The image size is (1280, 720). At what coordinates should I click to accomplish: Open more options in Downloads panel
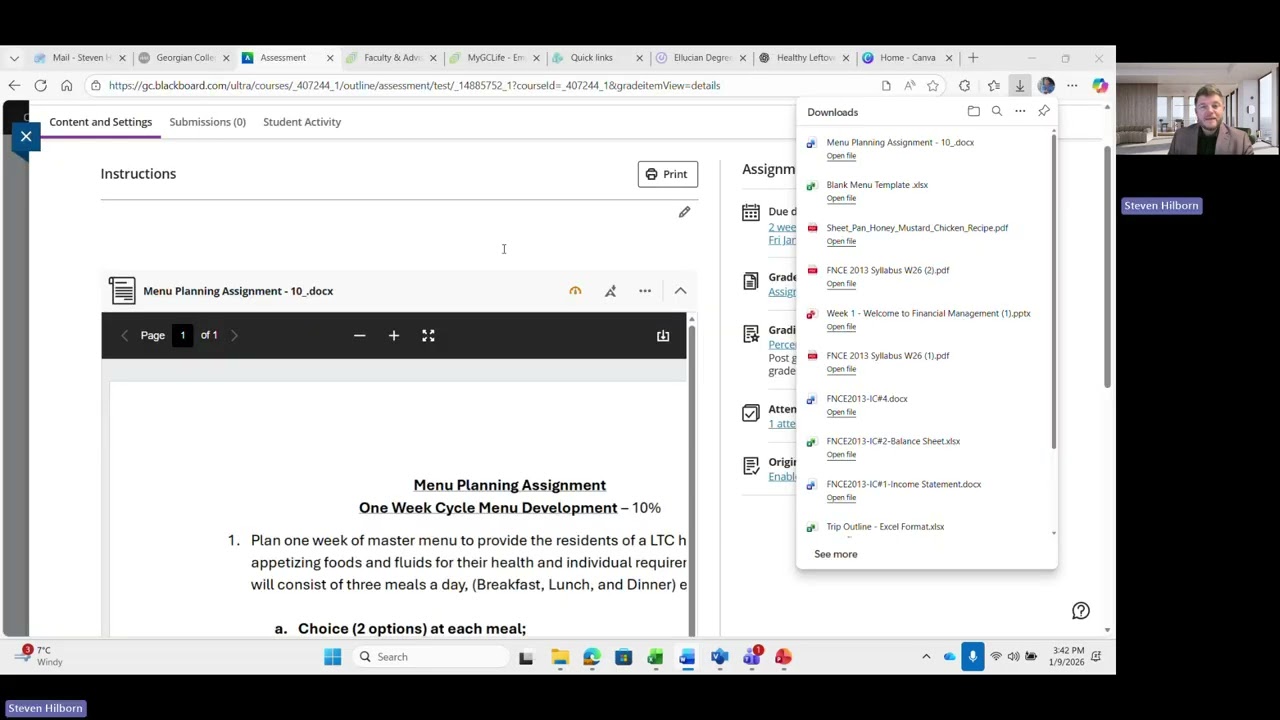point(1020,112)
